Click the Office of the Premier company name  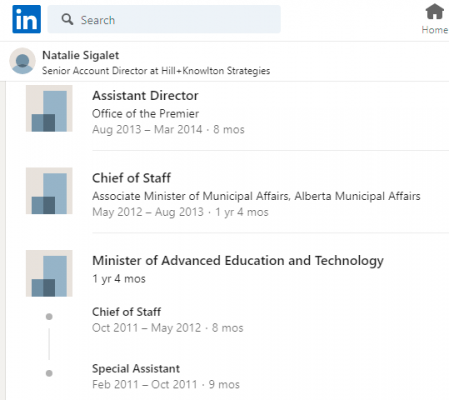pyautogui.click(x=145, y=114)
